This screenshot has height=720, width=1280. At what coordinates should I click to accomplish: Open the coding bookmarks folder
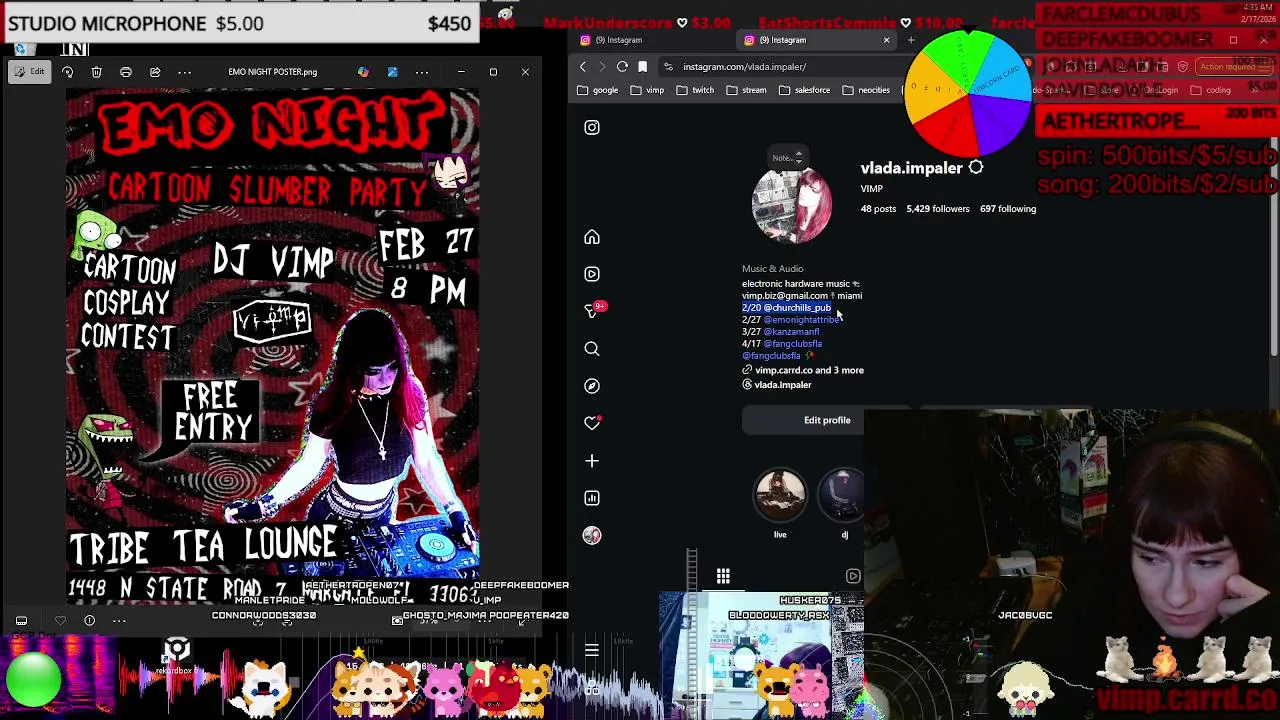[x=1211, y=90]
